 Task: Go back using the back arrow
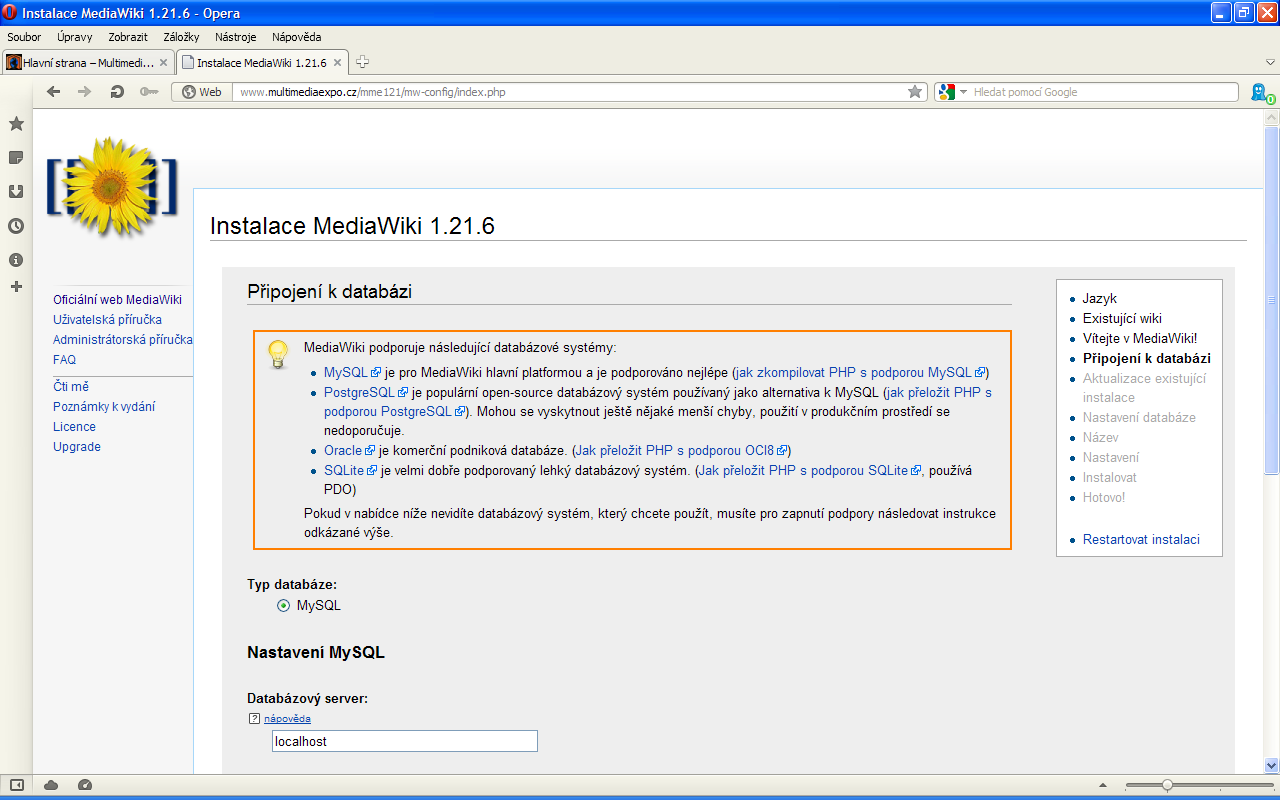pos(54,92)
